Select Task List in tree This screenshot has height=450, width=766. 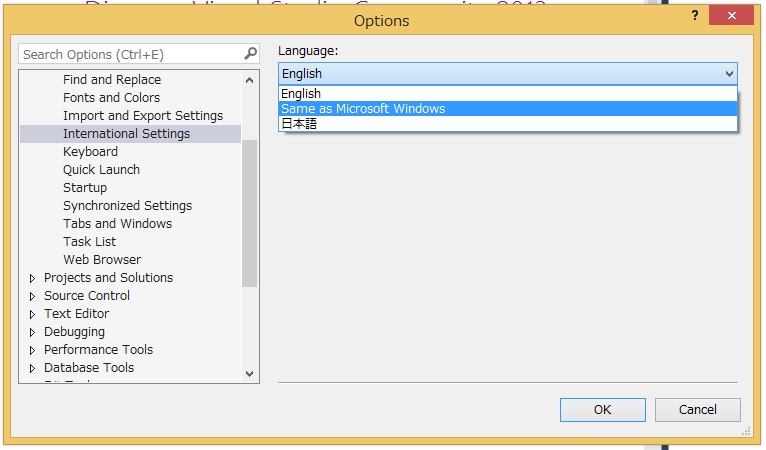(89, 242)
